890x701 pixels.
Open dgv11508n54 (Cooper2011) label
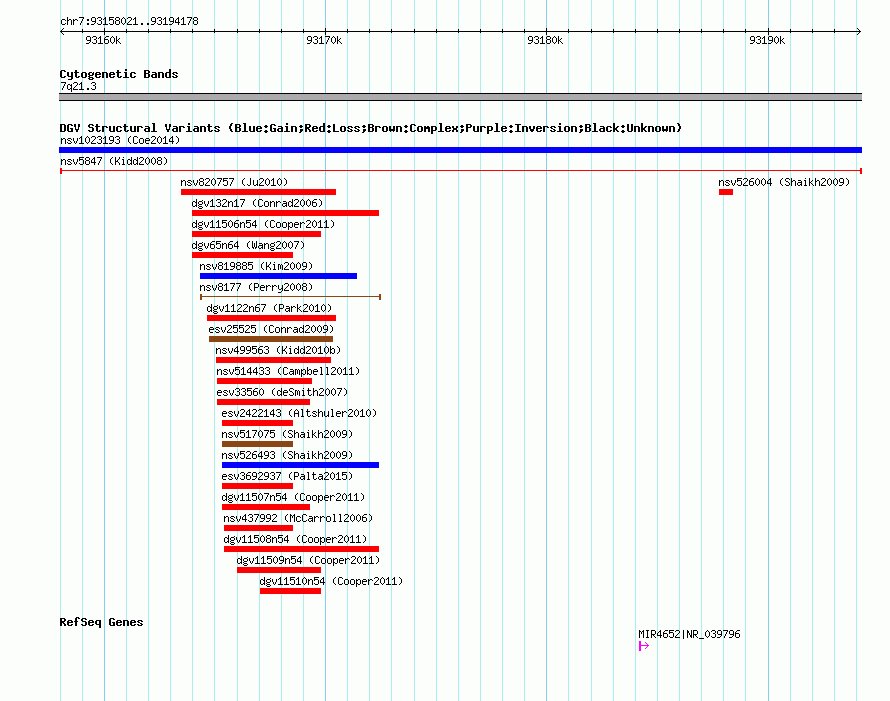pyautogui.click(x=295, y=539)
